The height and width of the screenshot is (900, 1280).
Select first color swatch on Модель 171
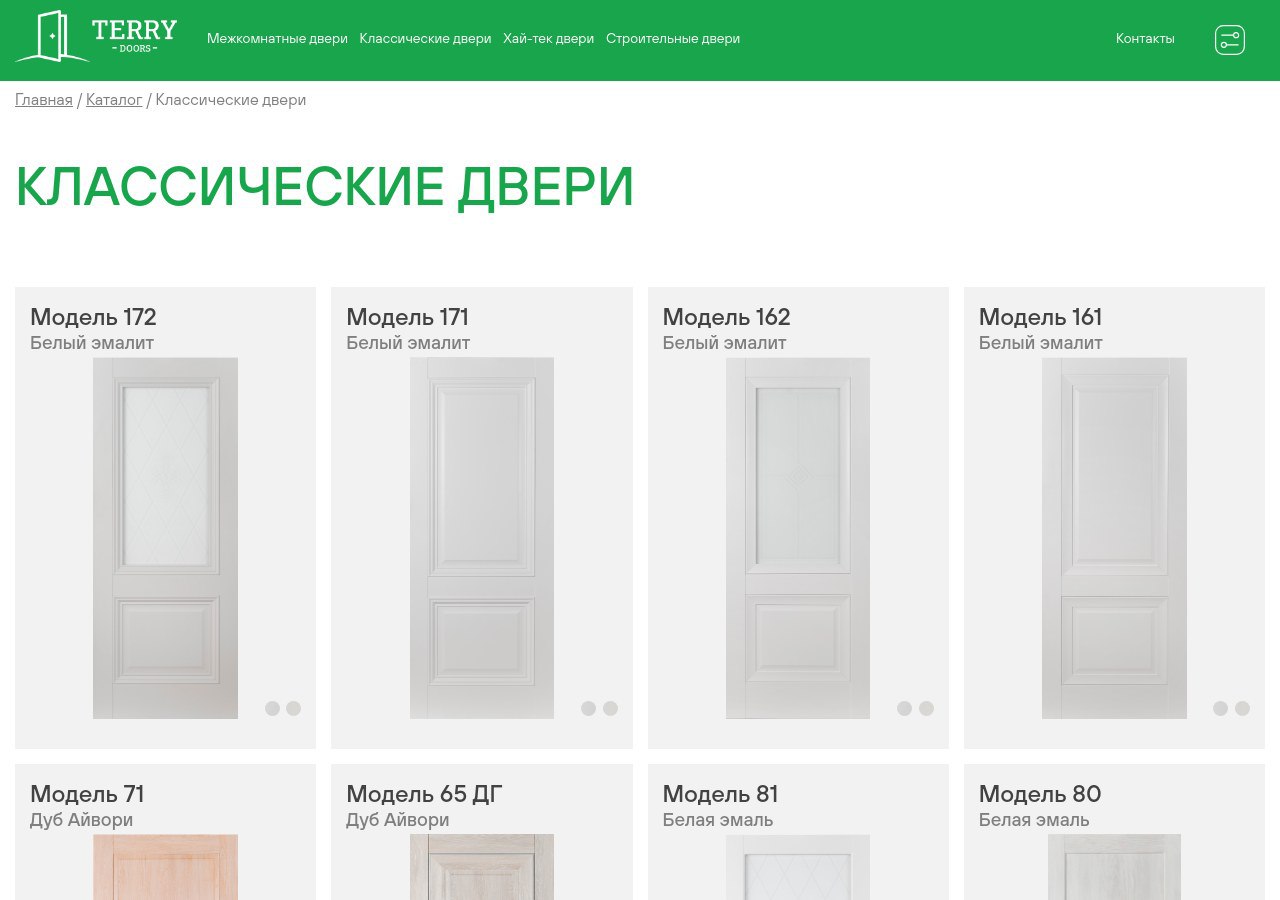coord(588,708)
